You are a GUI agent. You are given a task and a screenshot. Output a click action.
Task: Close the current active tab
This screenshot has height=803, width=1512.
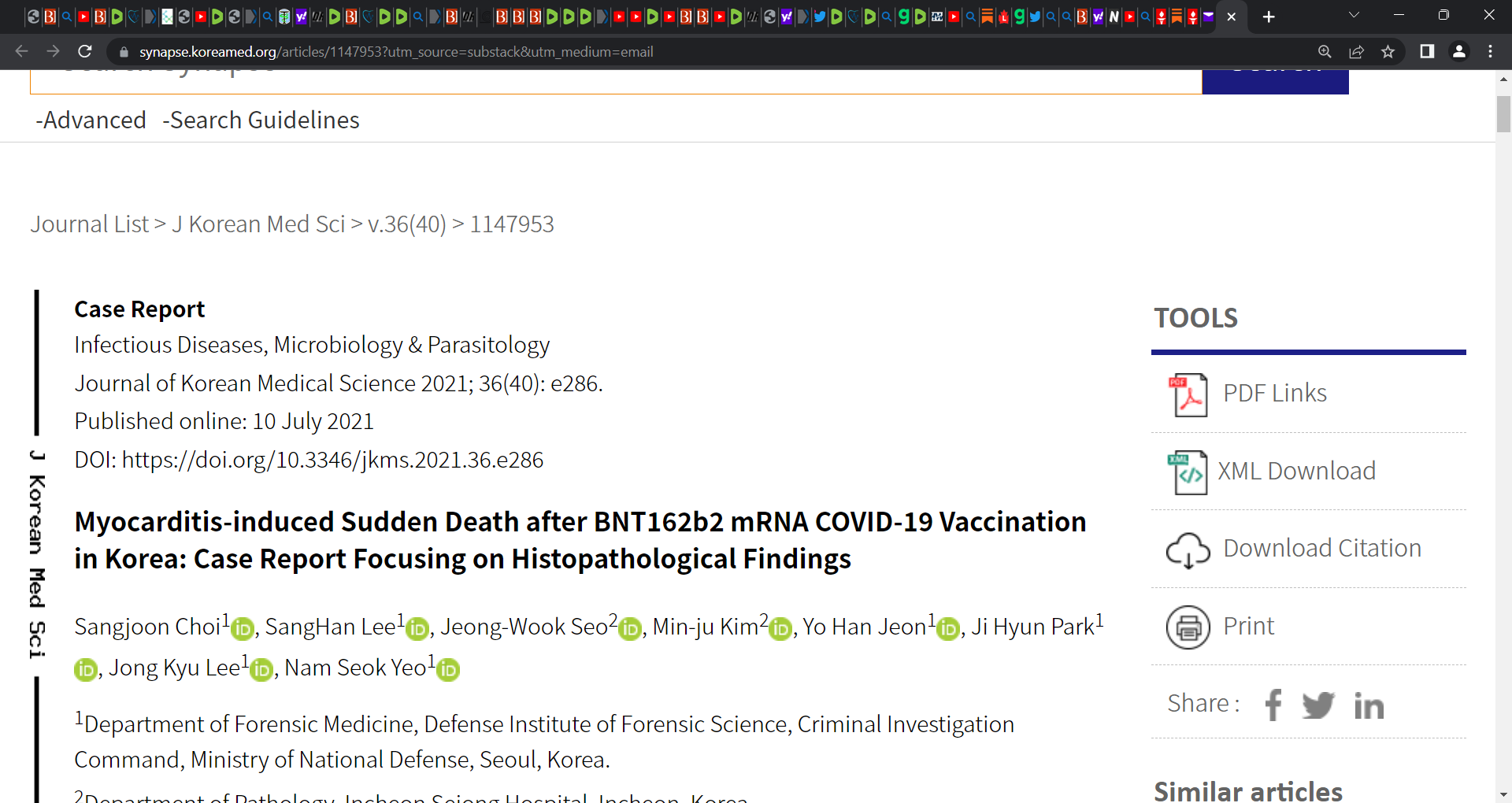1232,17
